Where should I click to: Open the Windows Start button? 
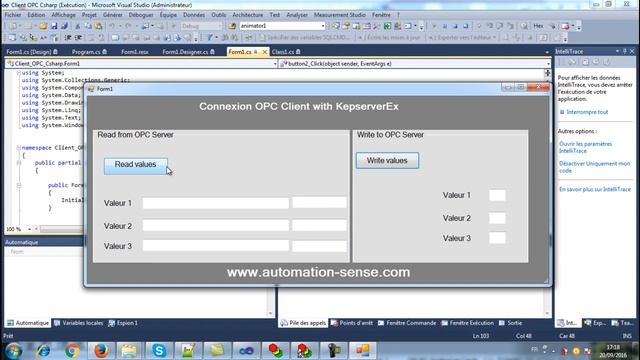[x=13, y=351]
